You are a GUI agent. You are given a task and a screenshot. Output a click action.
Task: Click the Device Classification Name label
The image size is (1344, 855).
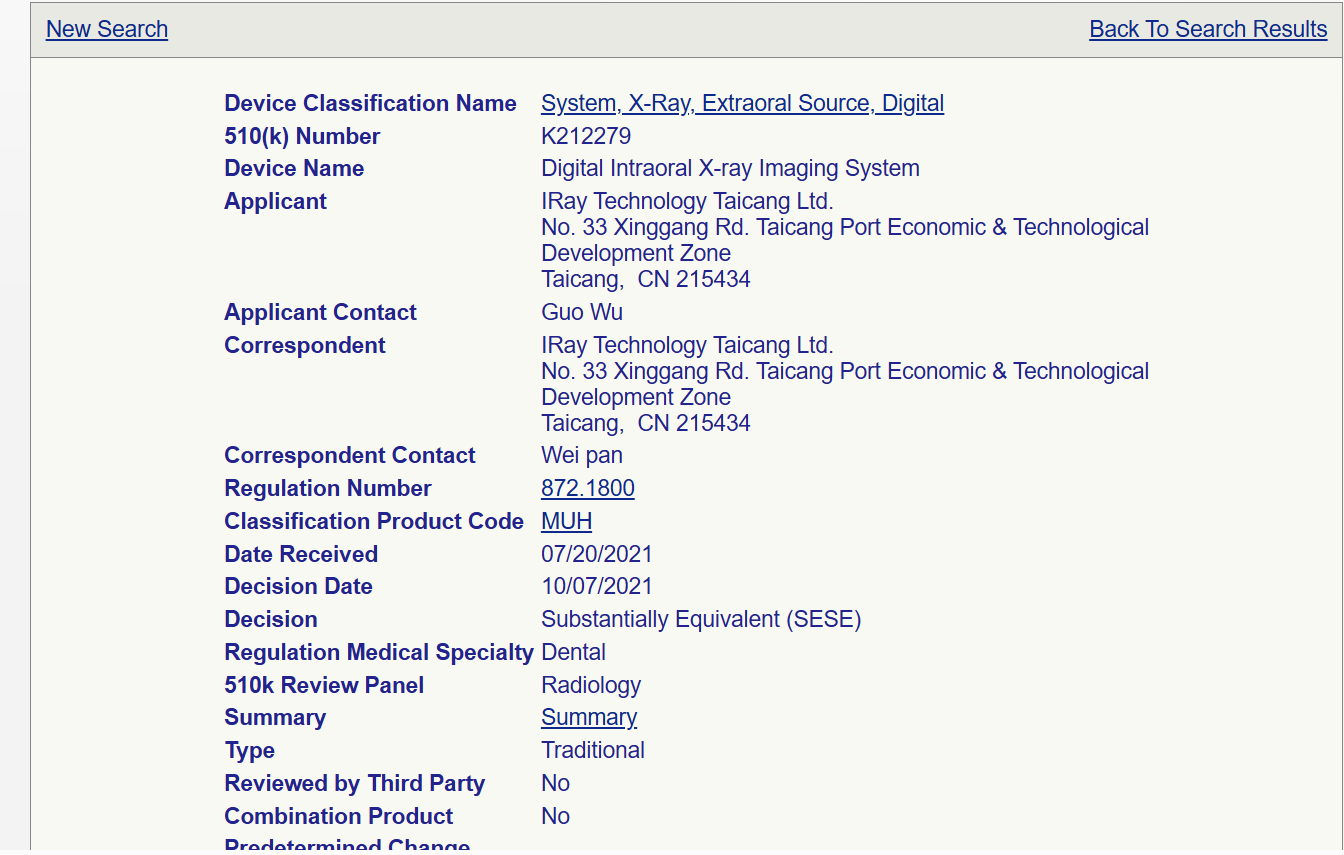[370, 103]
